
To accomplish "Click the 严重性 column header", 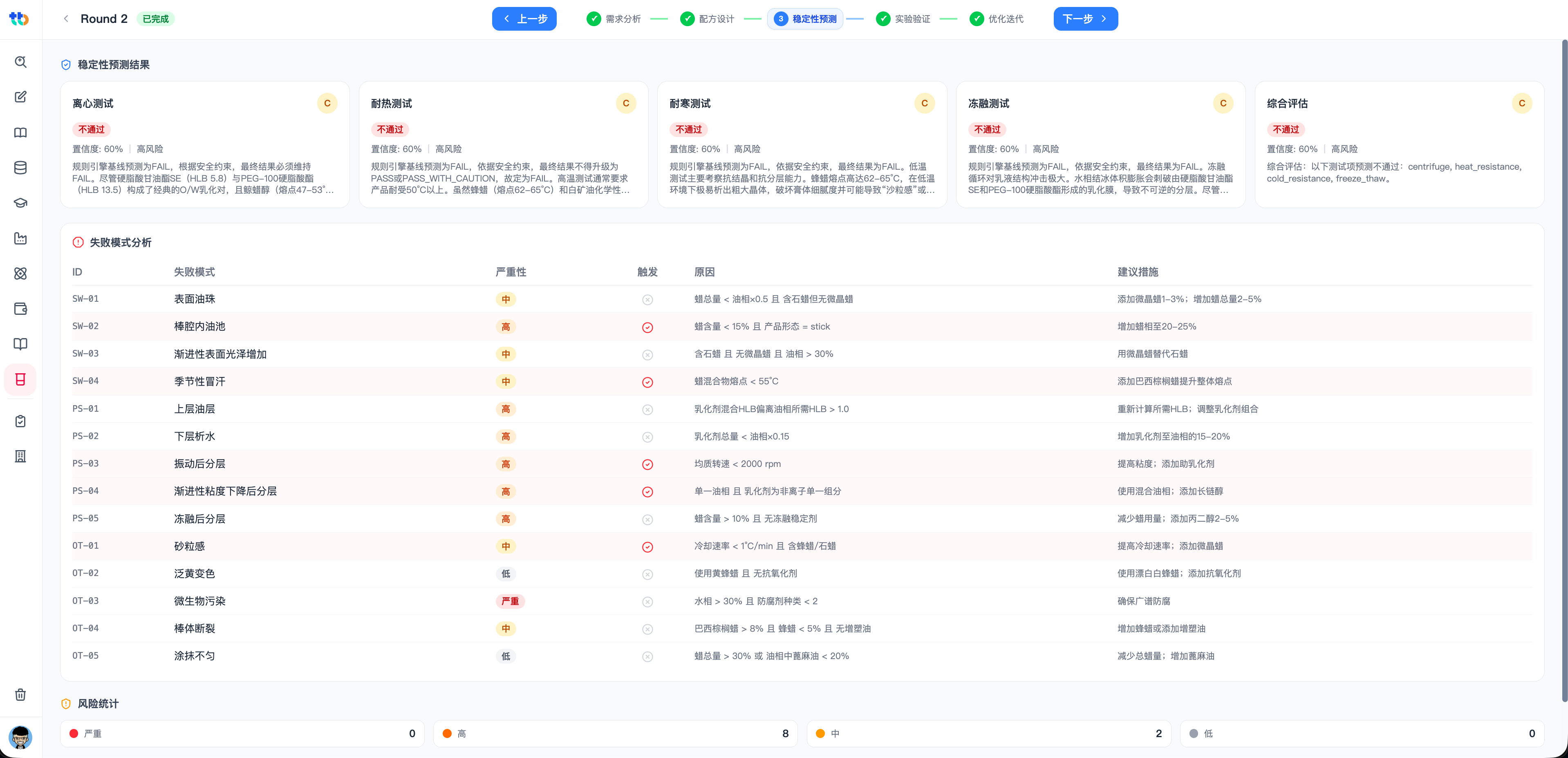I will [x=511, y=271].
